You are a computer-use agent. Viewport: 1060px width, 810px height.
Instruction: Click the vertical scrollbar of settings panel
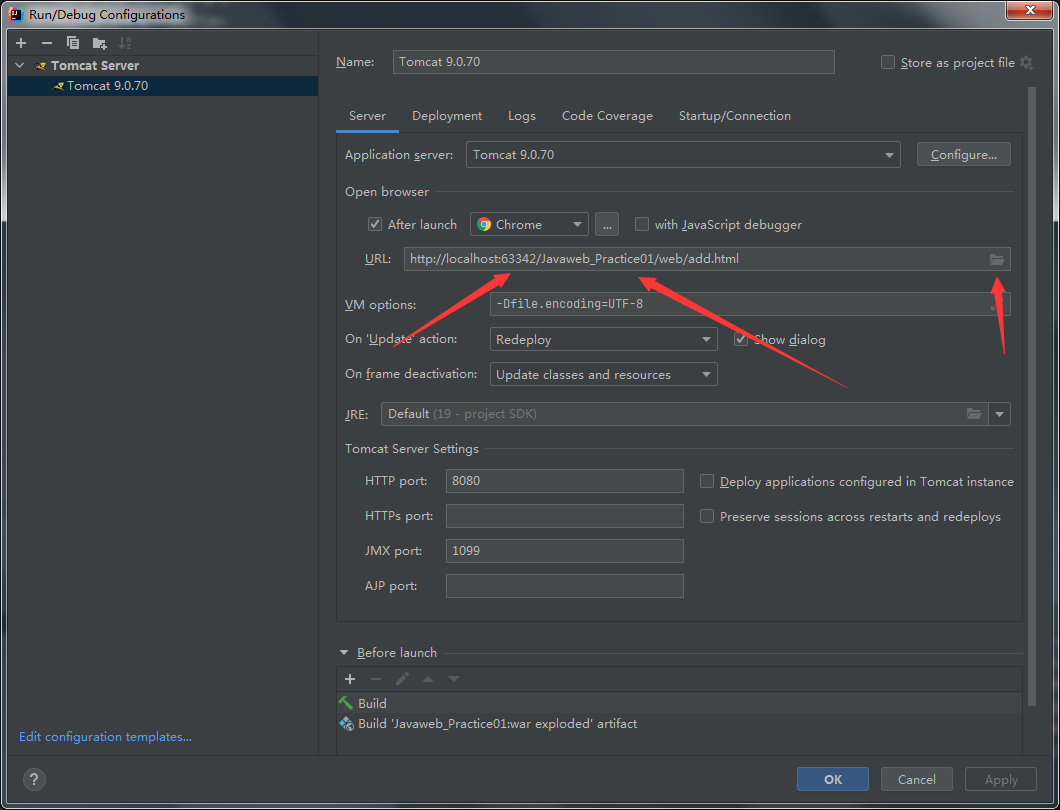pos(1031,396)
